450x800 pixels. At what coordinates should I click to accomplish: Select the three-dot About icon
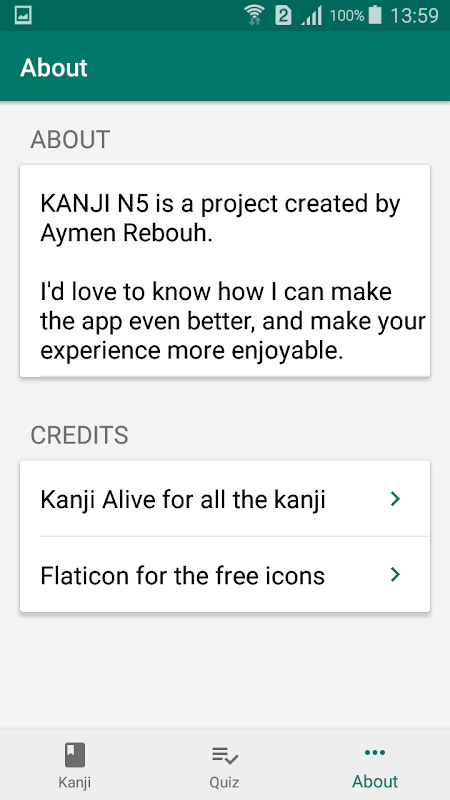(x=375, y=753)
